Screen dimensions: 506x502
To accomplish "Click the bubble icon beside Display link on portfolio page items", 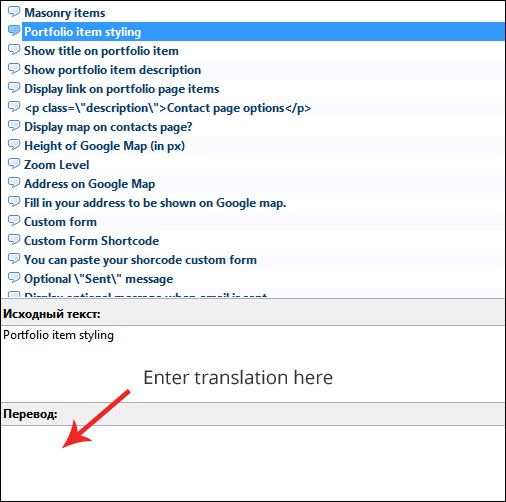I will coord(14,88).
